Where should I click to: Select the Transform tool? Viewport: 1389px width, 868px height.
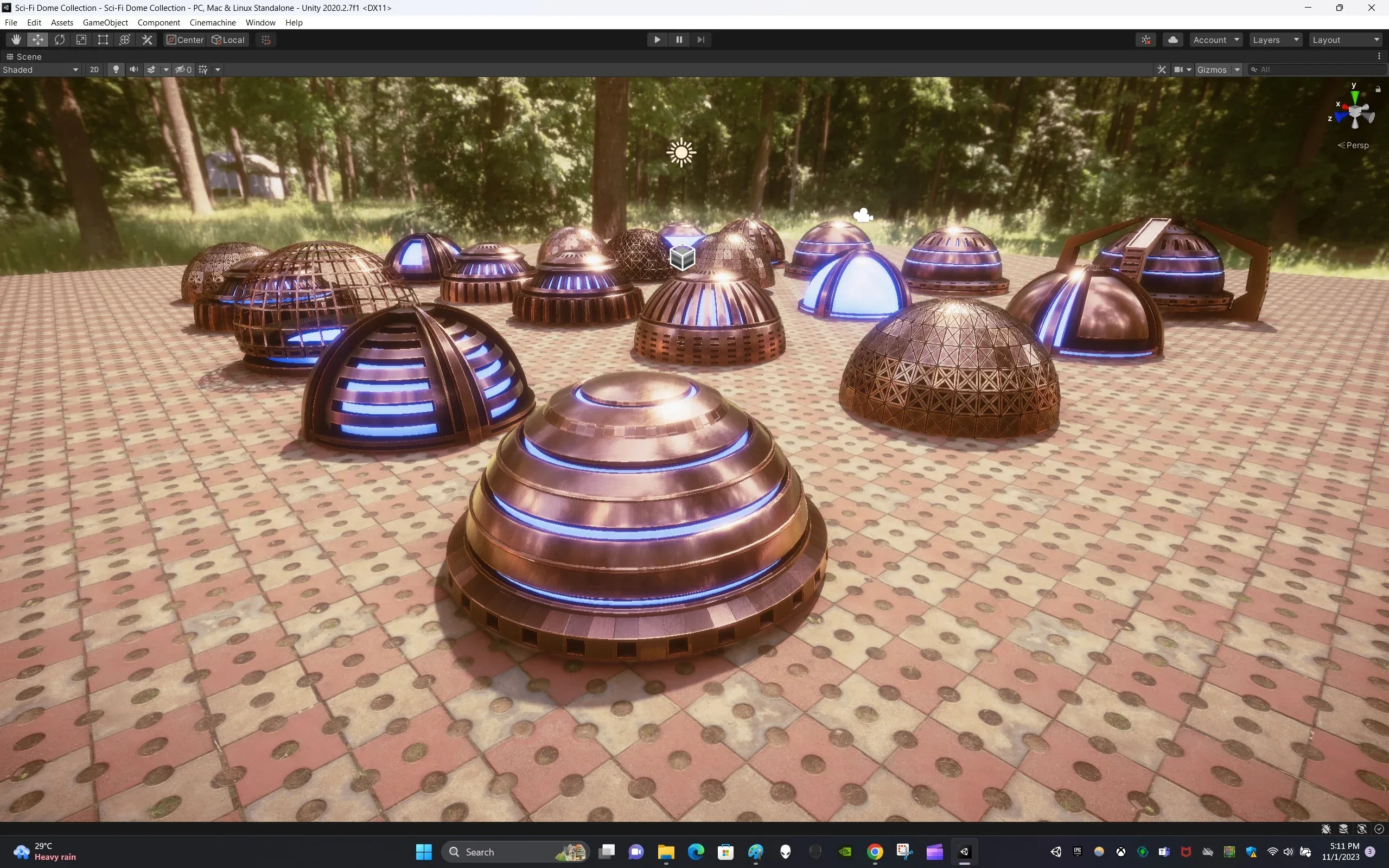point(125,40)
